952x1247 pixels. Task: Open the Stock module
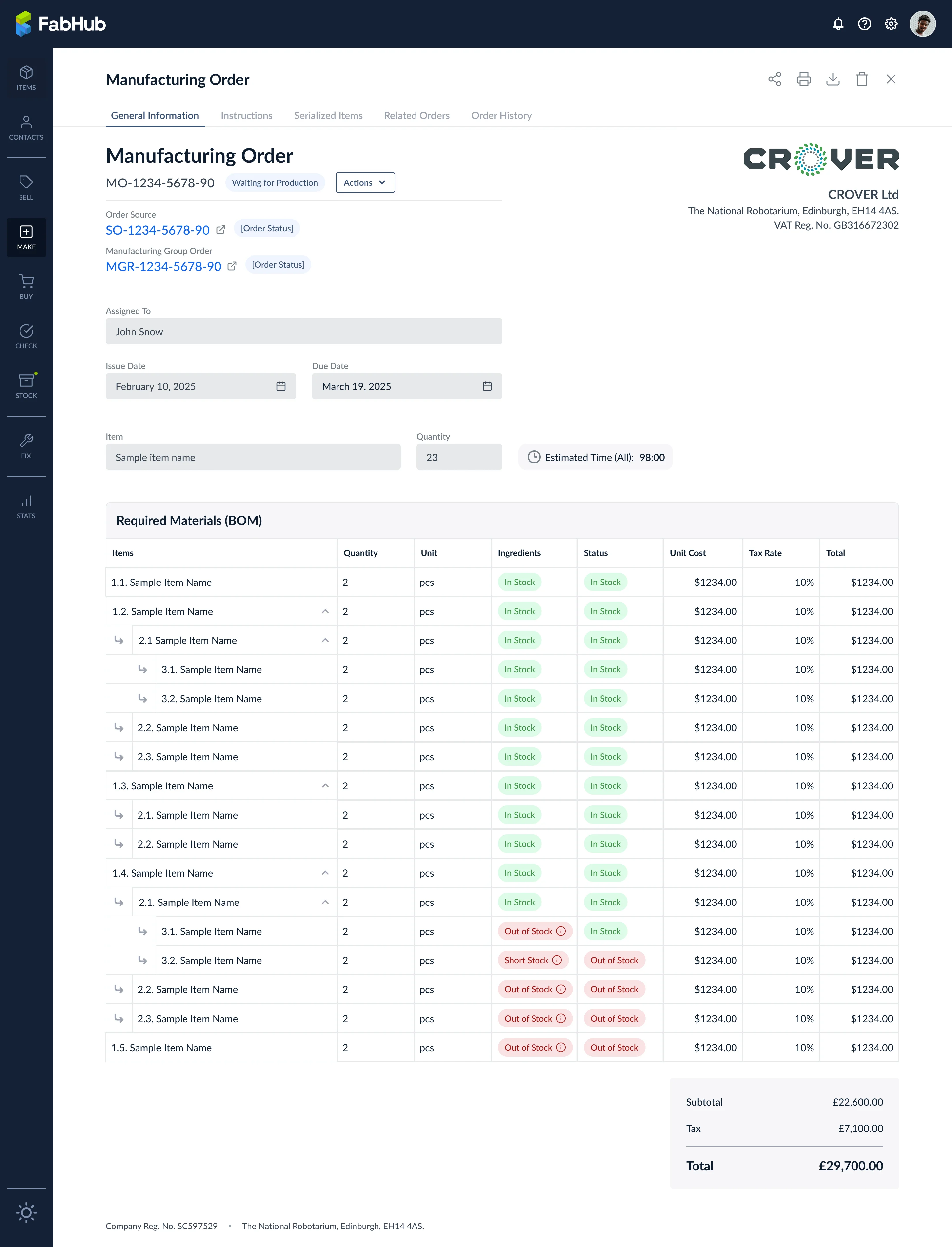tap(26, 386)
